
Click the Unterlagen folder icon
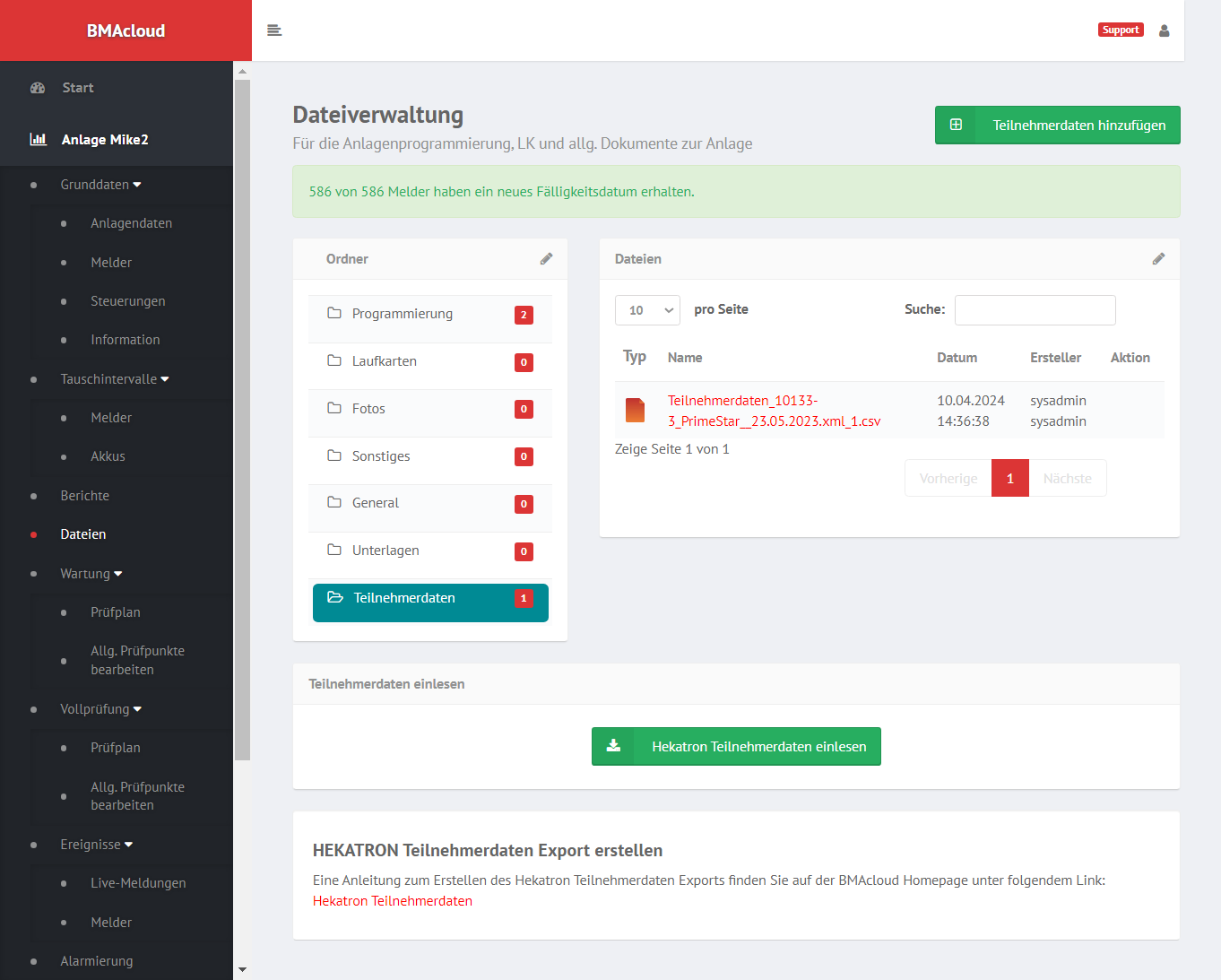[x=334, y=550]
